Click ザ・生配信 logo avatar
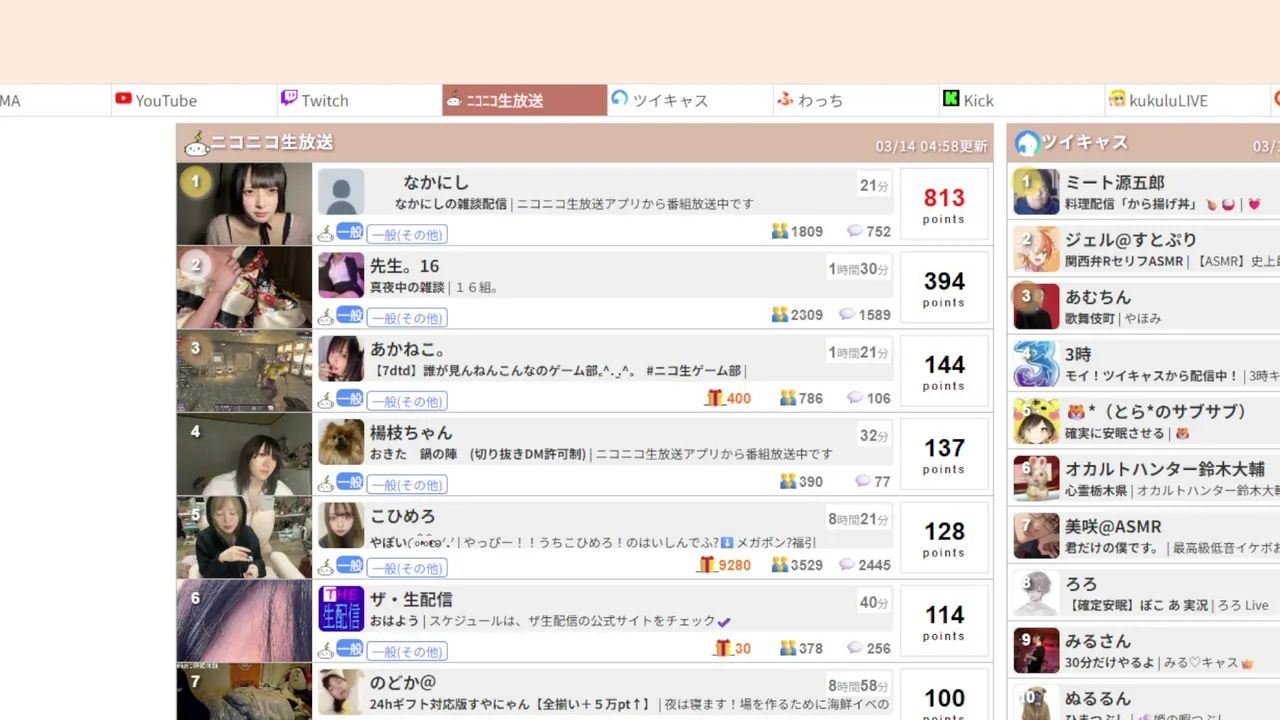The width and height of the screenshot is (1280, 720). (x=341, y=608)
